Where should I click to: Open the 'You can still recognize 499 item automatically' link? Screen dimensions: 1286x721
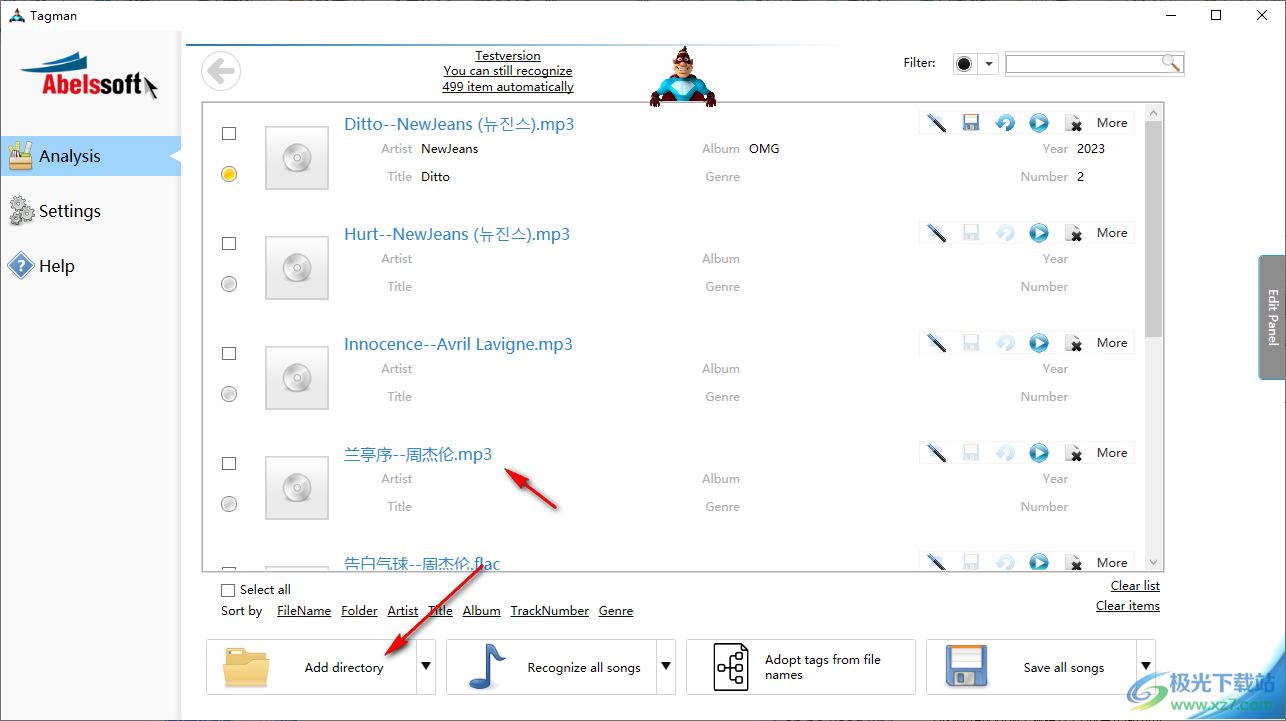point(507,78)
